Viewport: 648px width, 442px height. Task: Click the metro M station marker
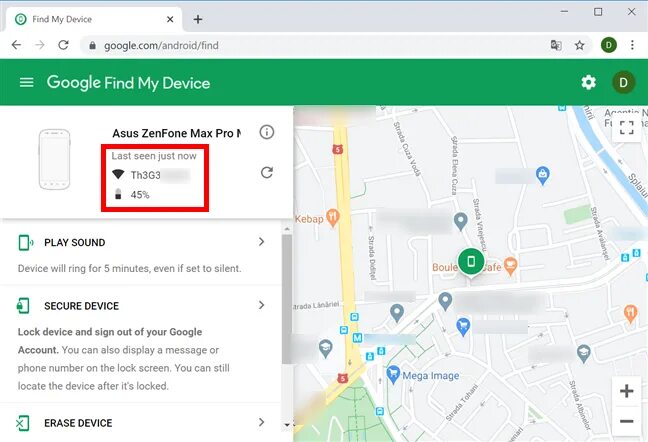coord(357,338)
